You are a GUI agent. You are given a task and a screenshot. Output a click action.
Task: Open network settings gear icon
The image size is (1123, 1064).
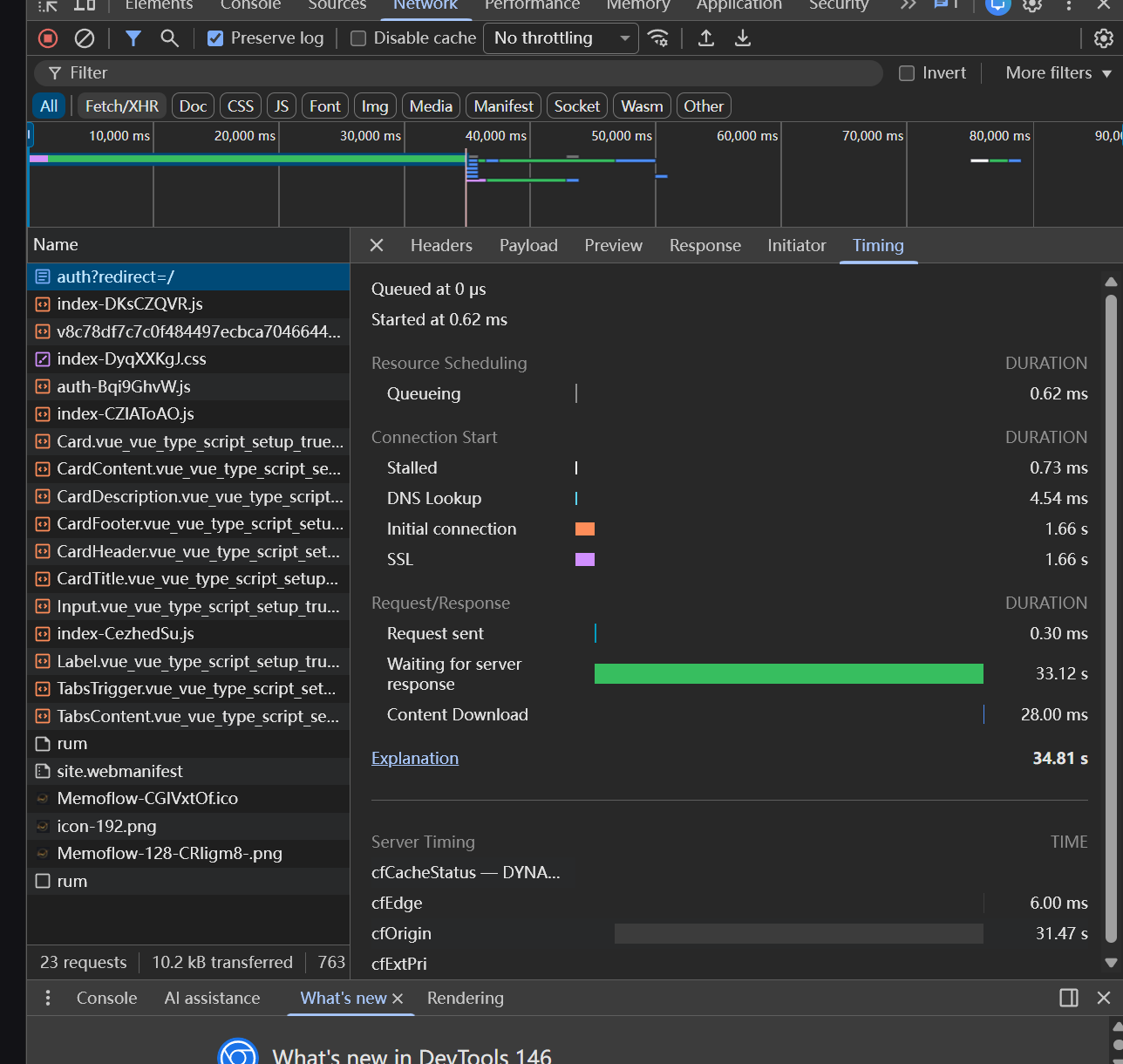(x=1103, y=38)
